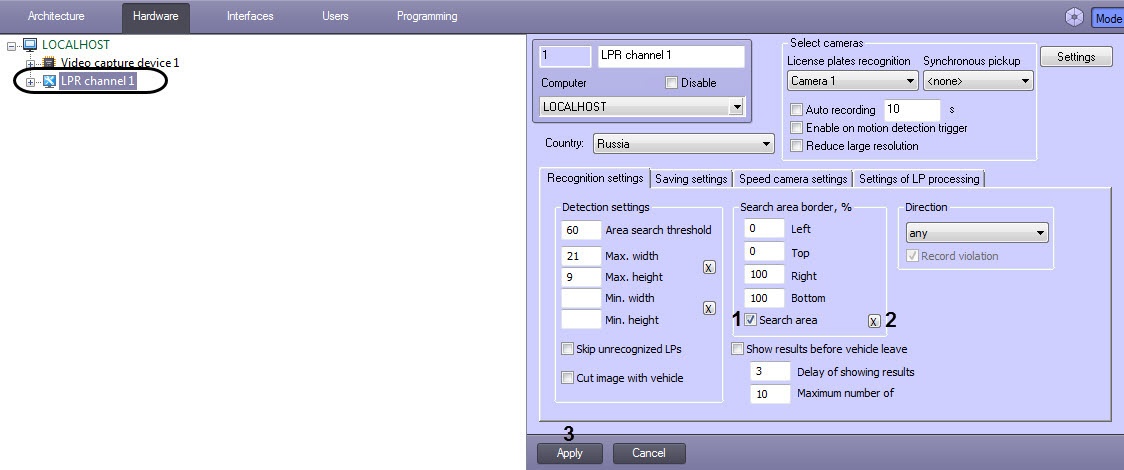Viewport: 1124px width, 470px height.
Task: Expand the LPR channel 1 node
Action: click(30, 82)
